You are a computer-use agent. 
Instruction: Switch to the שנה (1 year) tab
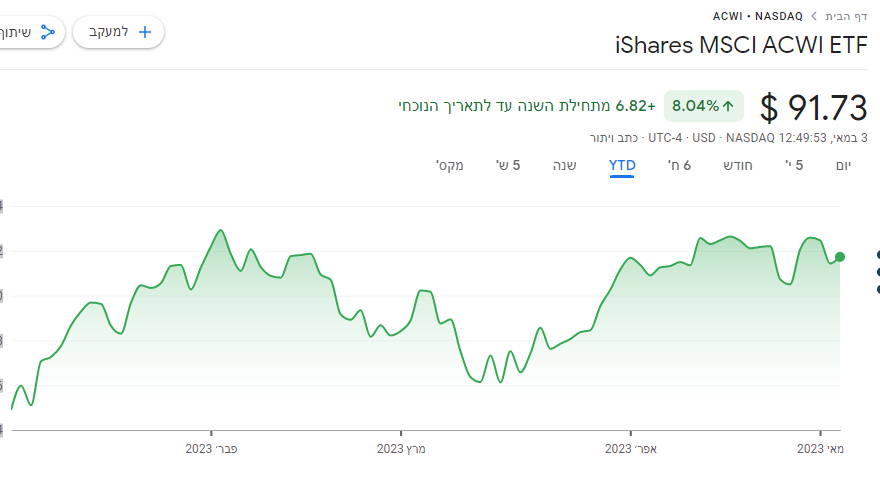[x=565, y=164]
